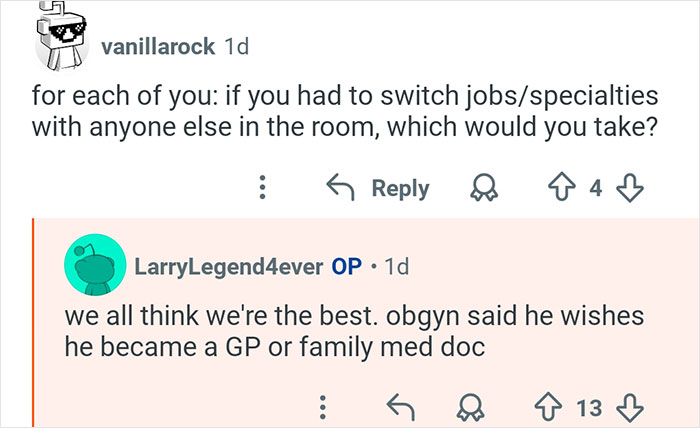Open vanillarock's user profile
This screenshot has width=700, height=428.
[158, 47]
